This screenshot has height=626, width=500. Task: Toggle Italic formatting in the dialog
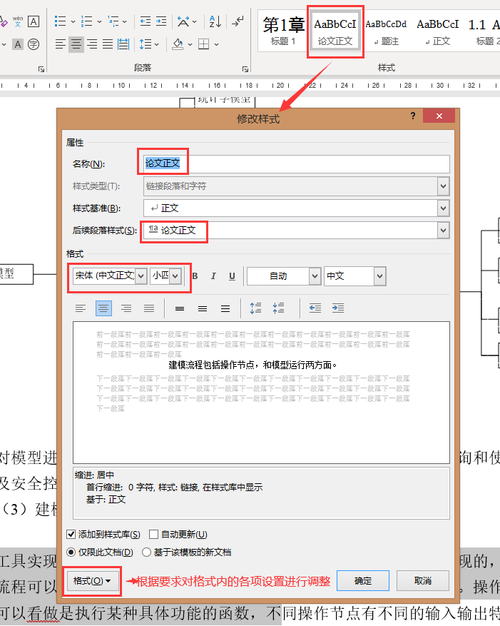point(213,276)
